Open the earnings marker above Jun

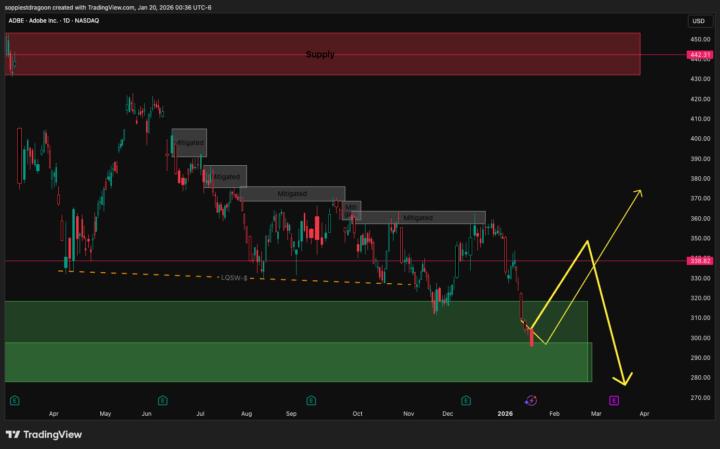(163, 401)
